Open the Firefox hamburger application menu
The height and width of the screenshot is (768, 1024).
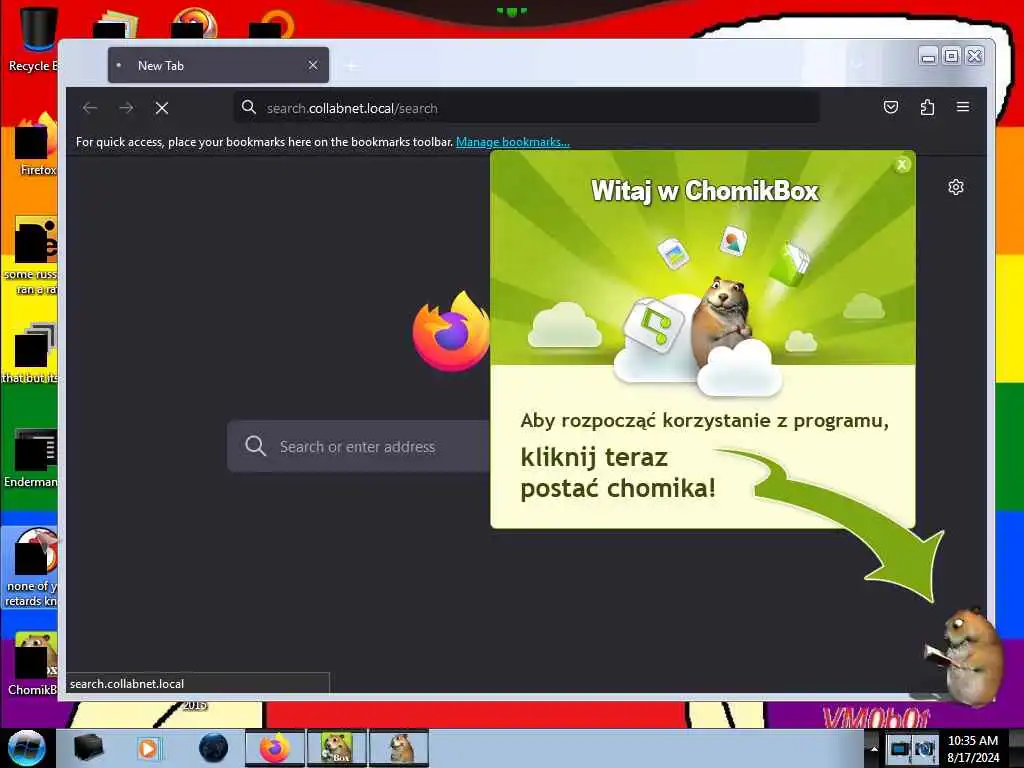tap(963, 107)
